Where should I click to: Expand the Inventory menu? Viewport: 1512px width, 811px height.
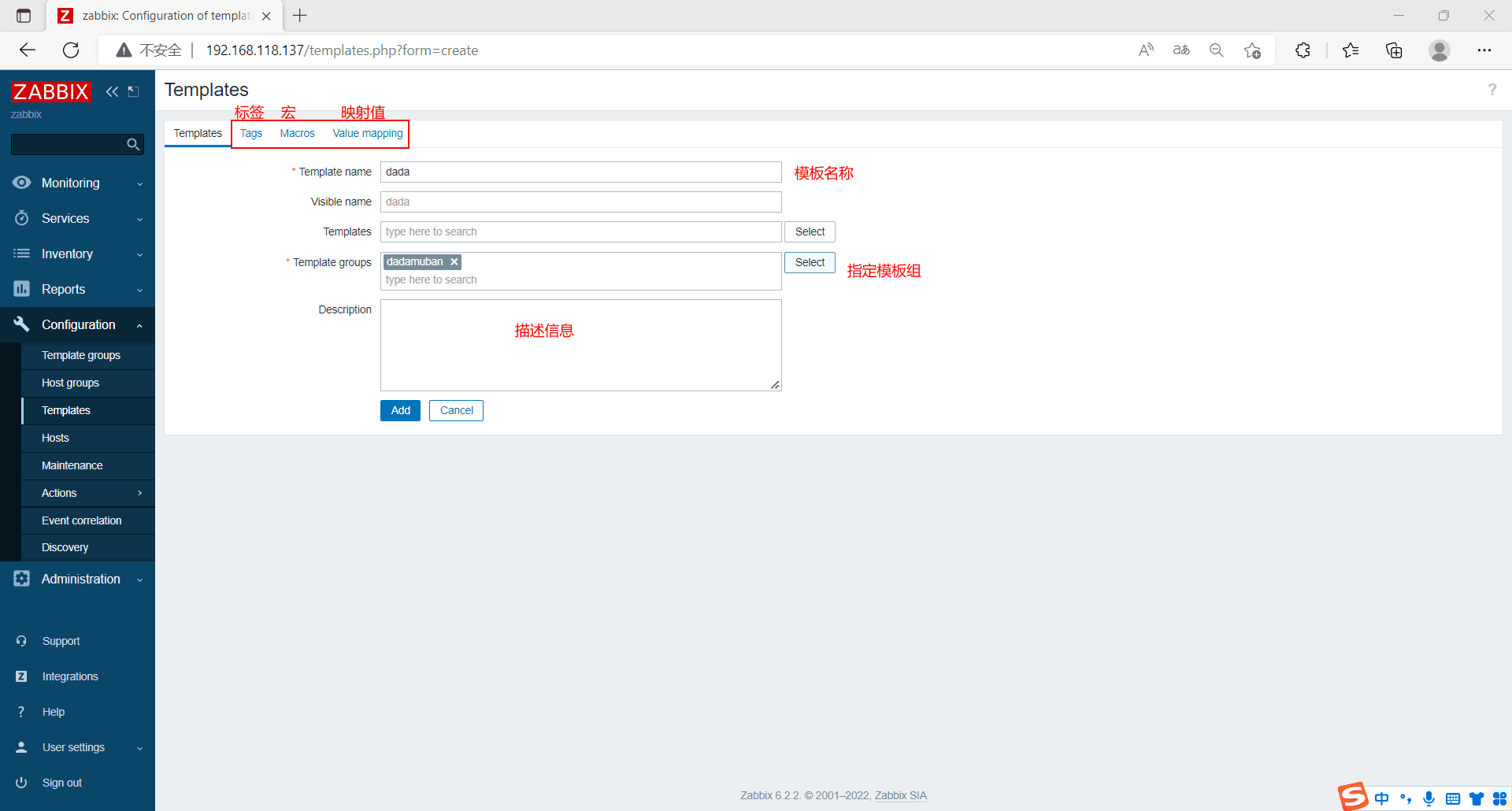(139, 254)
